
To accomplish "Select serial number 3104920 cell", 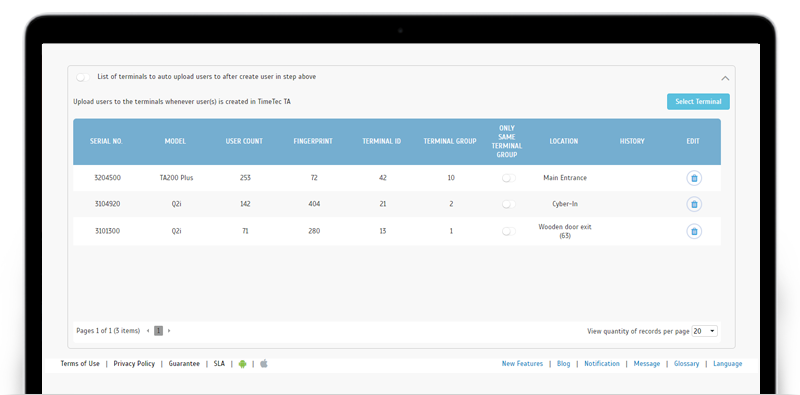I will click(108, 204).
